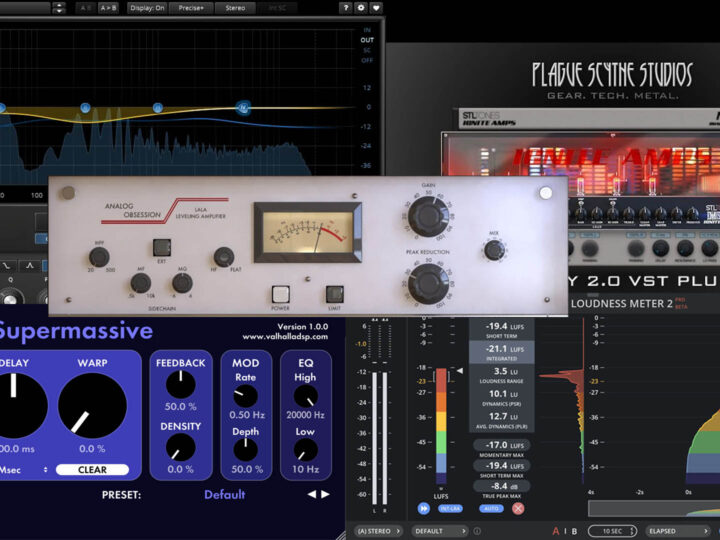
Task: Click the WARP knob in Supermassive
Action: [x=92, y=406]
